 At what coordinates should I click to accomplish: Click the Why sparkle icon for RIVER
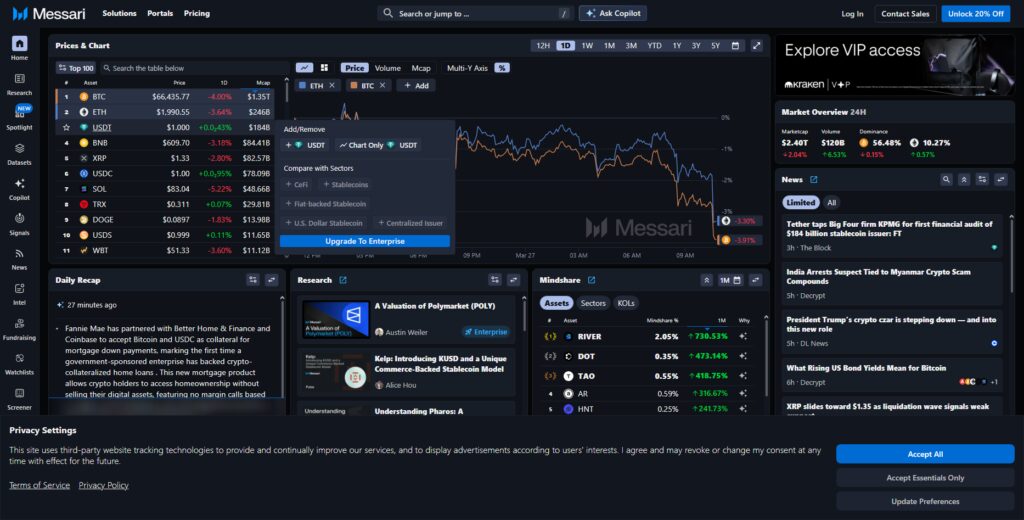pyautogui.click(x=743, y=336)
